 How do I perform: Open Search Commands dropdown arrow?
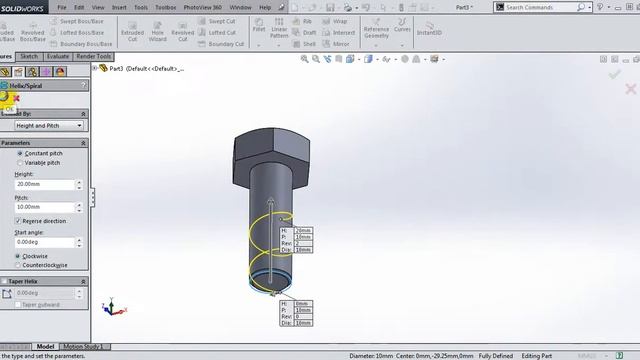pos(589,7)
